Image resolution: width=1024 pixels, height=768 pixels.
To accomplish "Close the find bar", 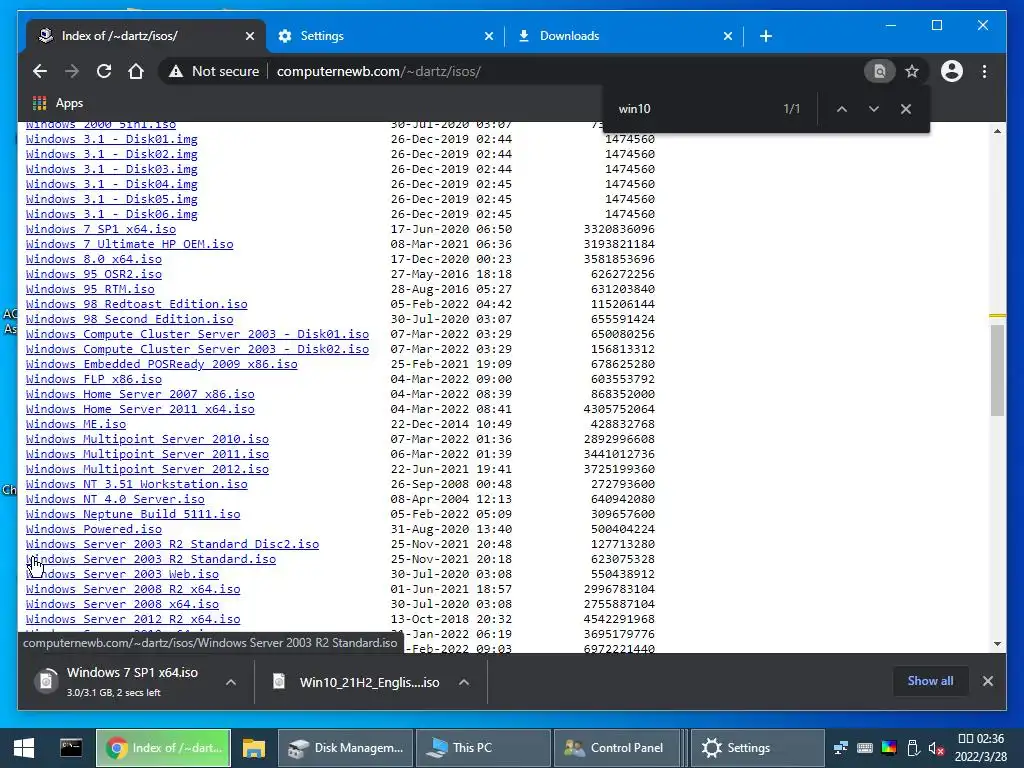I will [906, 109].
